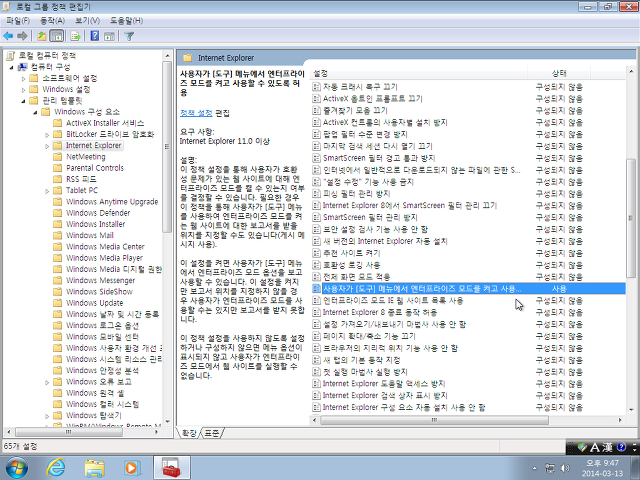
Task: Click the Export list toolbar icon
Action: (x=75, y=36)
